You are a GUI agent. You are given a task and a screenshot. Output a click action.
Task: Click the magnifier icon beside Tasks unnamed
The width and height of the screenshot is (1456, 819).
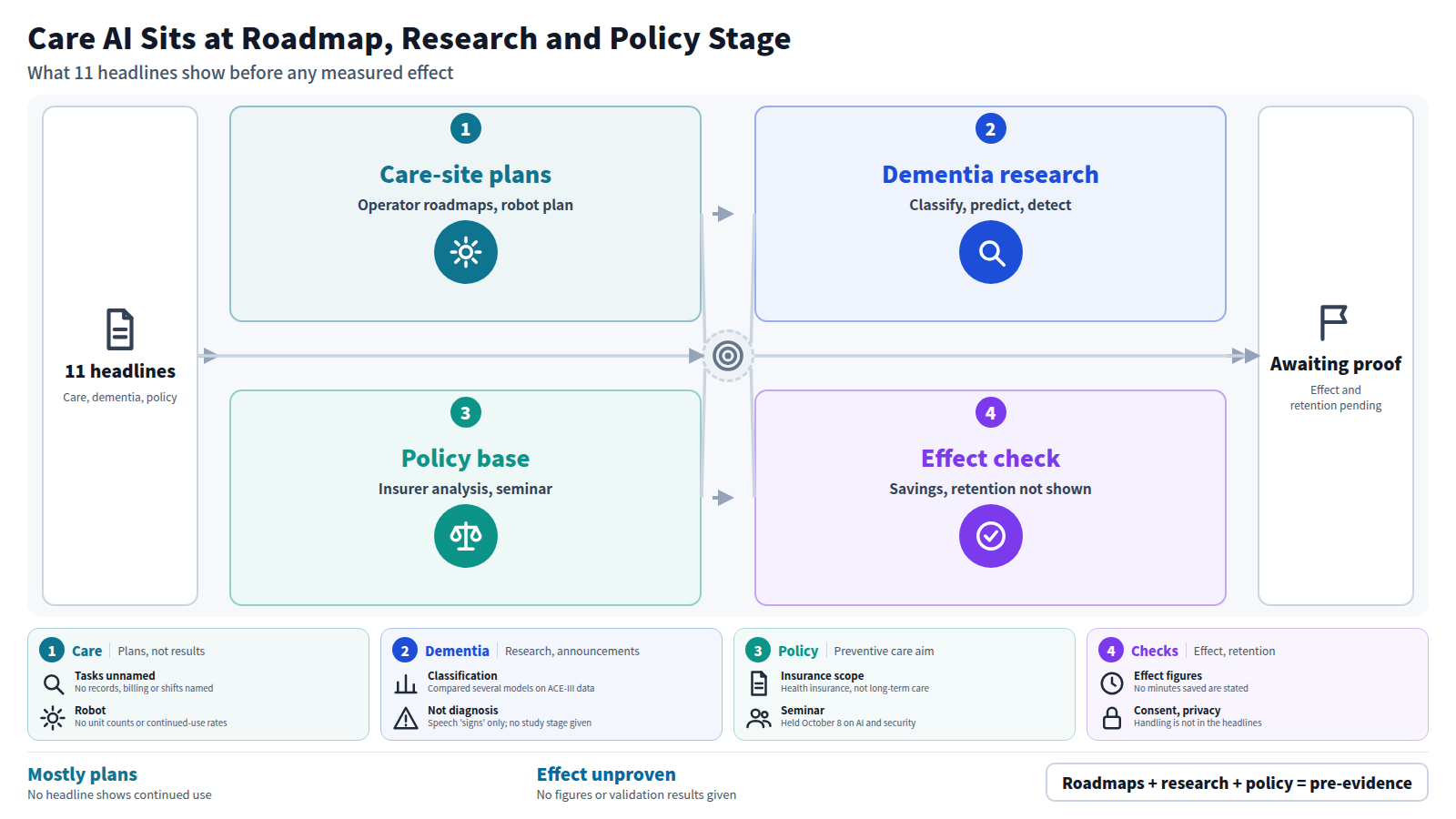click(x=54, y=683)
